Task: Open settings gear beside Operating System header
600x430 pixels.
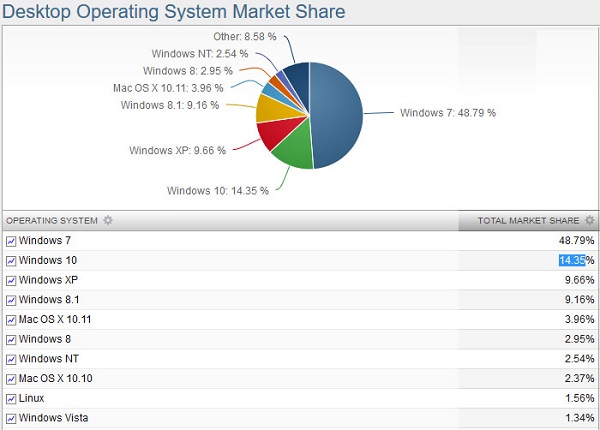Action: pyautogui.click(x=108, y=220)
